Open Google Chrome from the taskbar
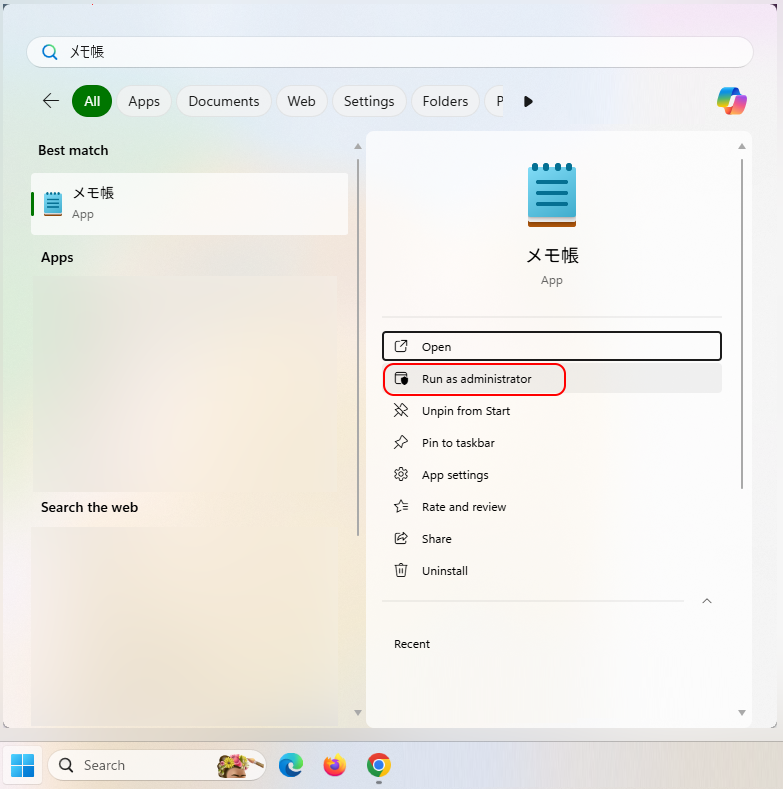783x789 pixels. 379,765
